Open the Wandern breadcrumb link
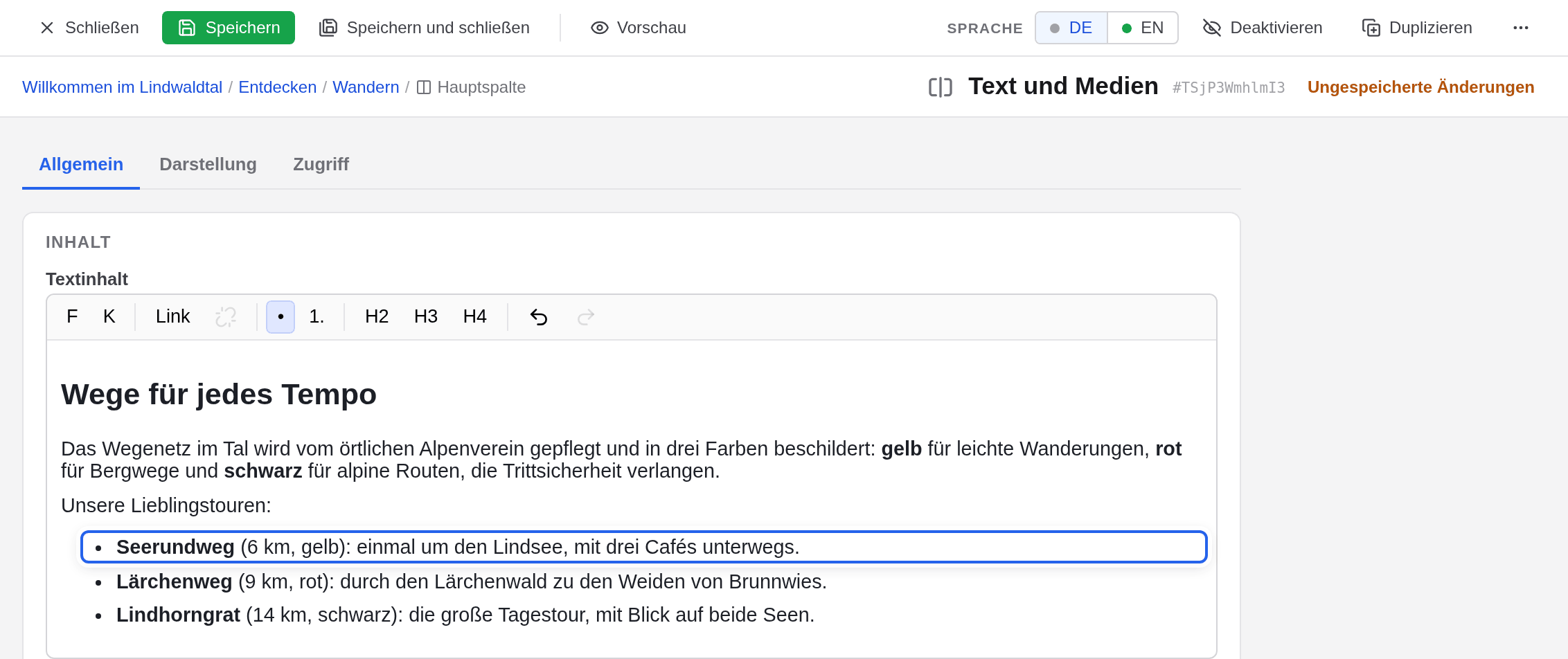 (366, 87)
